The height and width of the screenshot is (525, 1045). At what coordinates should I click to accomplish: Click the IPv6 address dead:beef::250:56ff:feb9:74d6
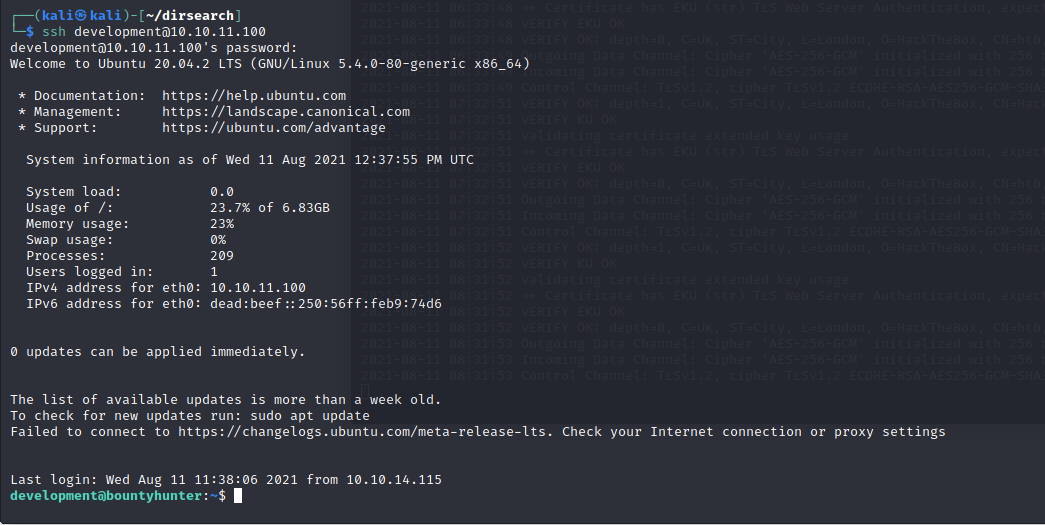pyautogui.click(x=326, y=304)
